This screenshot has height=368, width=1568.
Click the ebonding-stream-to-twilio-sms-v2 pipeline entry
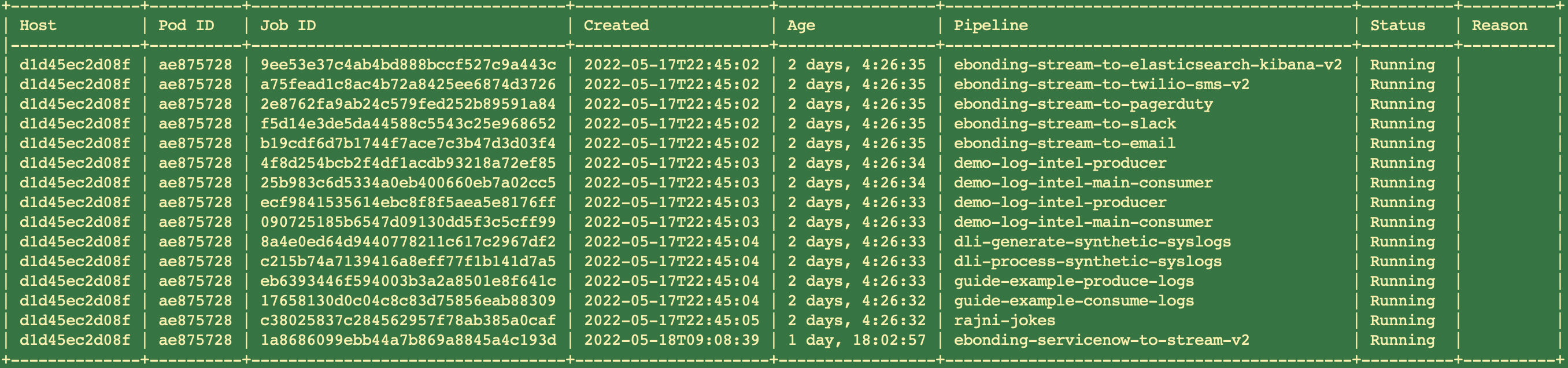tap(1101, 84)
